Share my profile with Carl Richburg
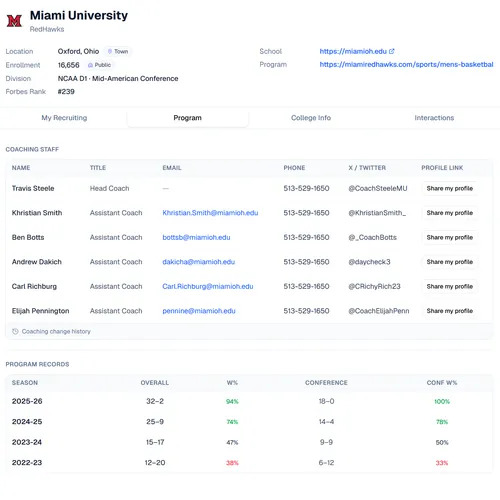The width and height of the screenshot is (500, 500). 450,286
